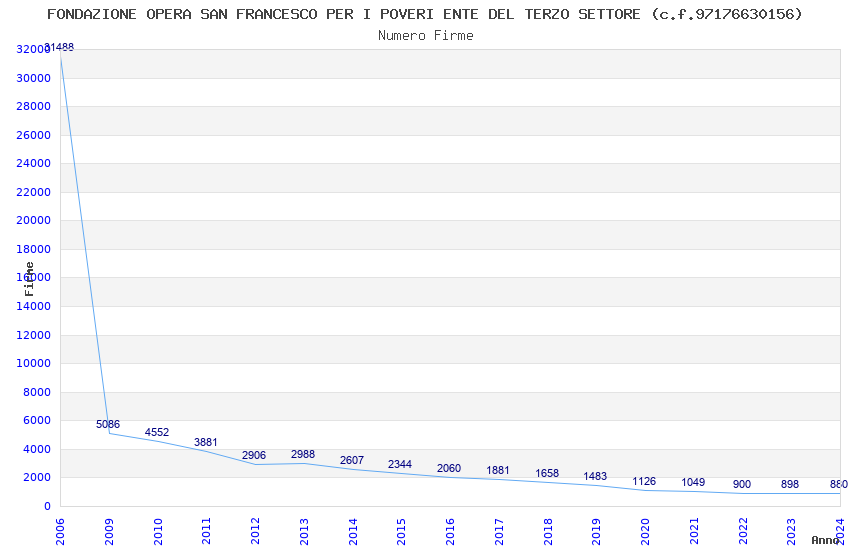This screenshot has width=850, height=550.
Task: Click the y-axis value 22000
Action: click(34, 192)
